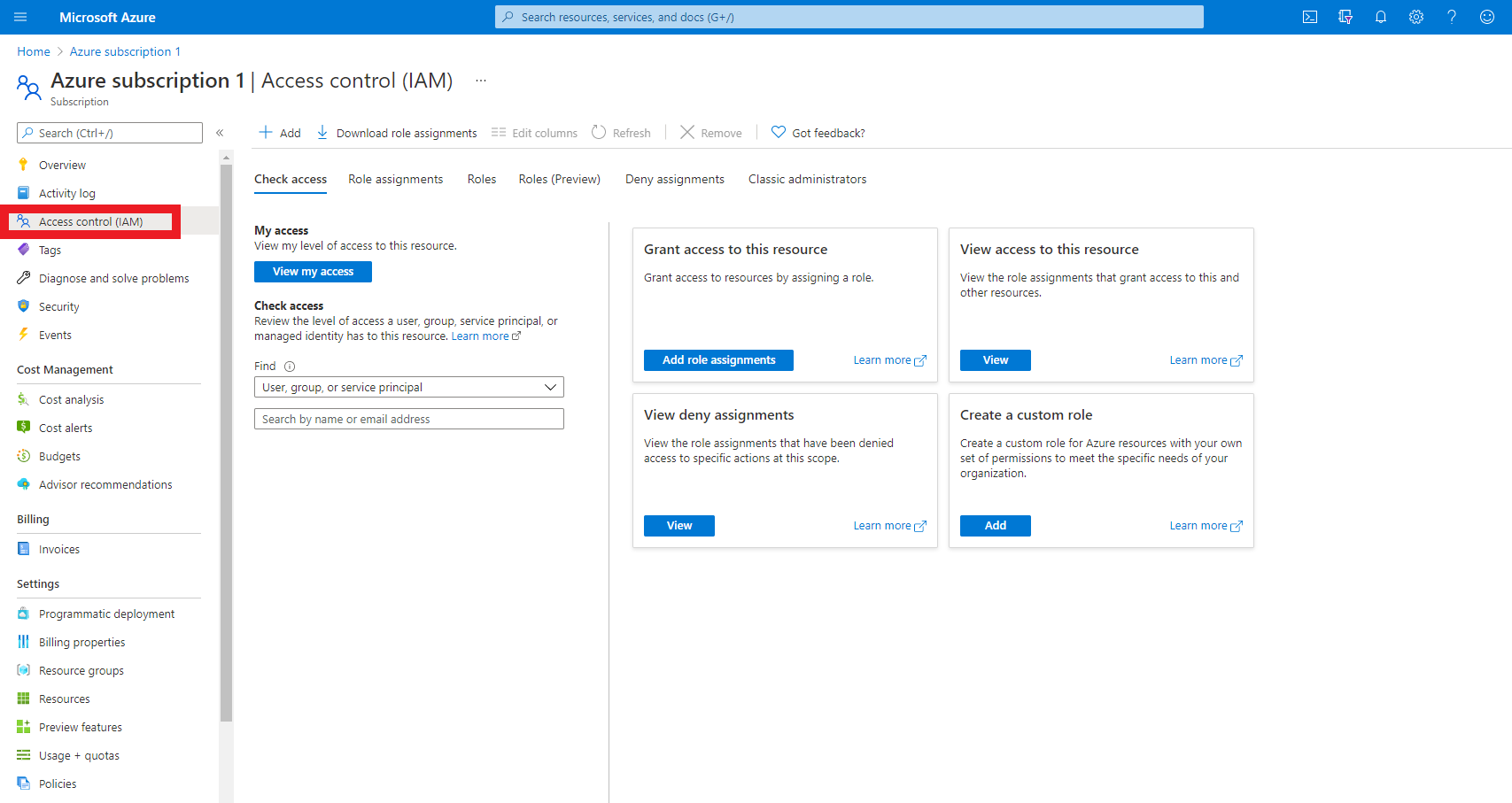Viewport: 1512px width, 803px height.
Task: Focus the Search by name or email address field
Action: coord(409,420)
